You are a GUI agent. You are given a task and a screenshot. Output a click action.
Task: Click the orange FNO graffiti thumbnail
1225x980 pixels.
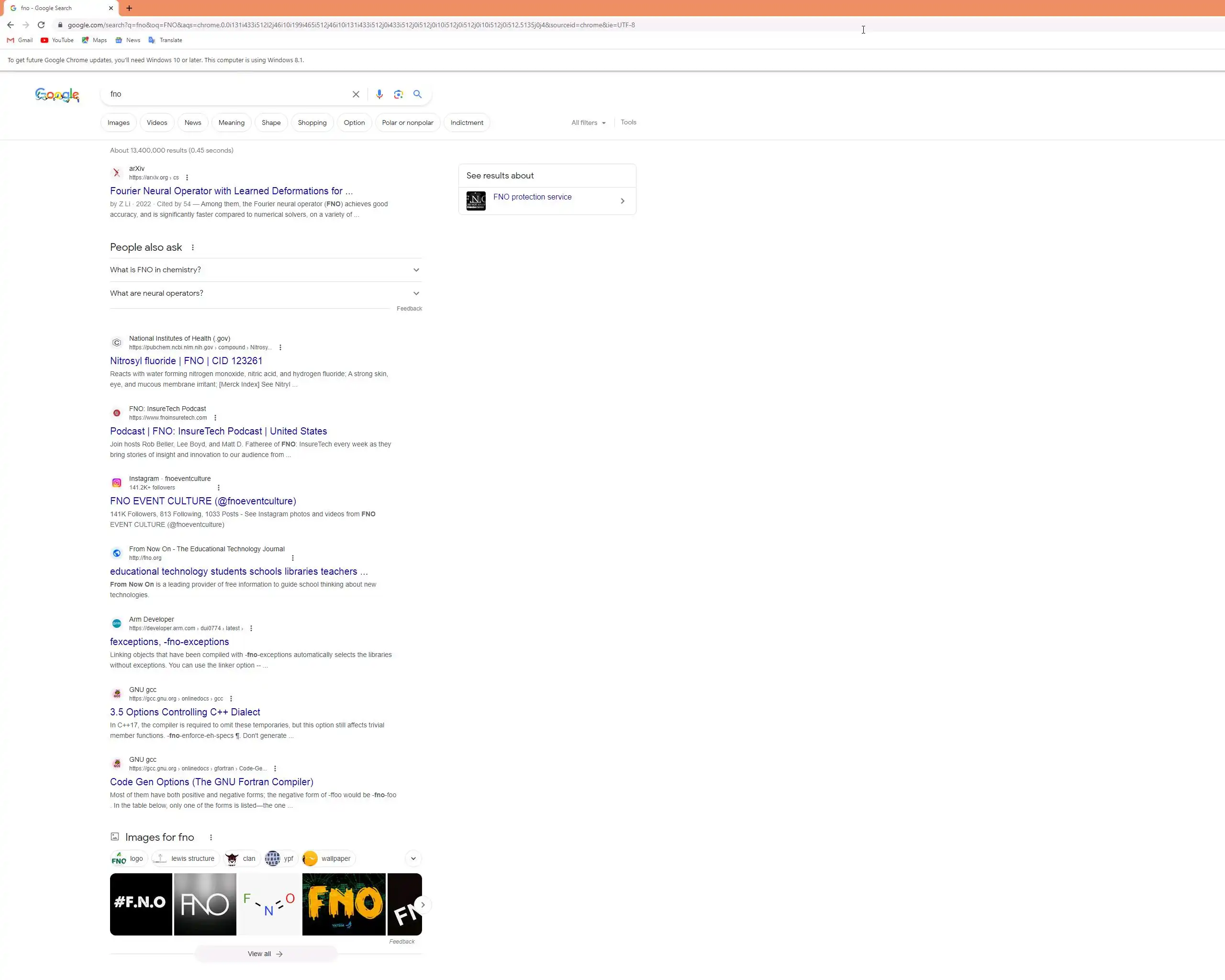(344, 904)
